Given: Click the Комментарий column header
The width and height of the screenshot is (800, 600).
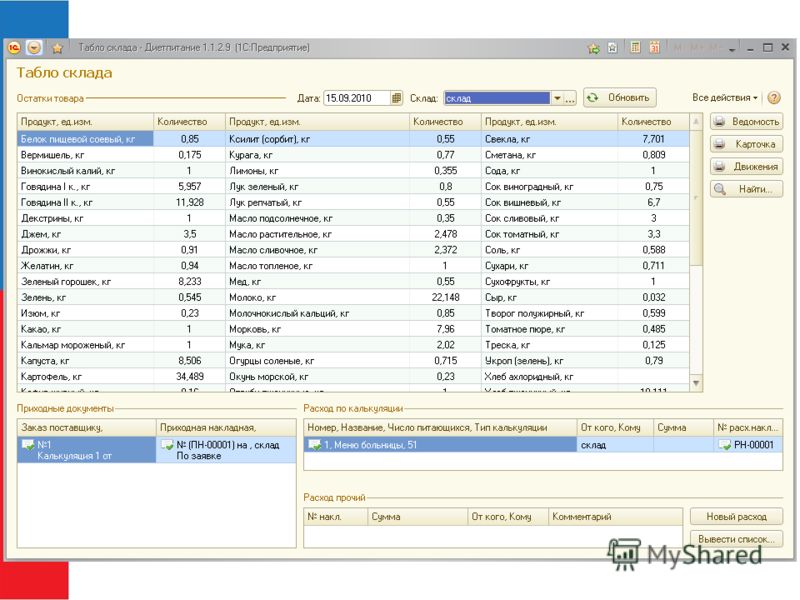Looking at the screenshot, I should click(615, 516).
